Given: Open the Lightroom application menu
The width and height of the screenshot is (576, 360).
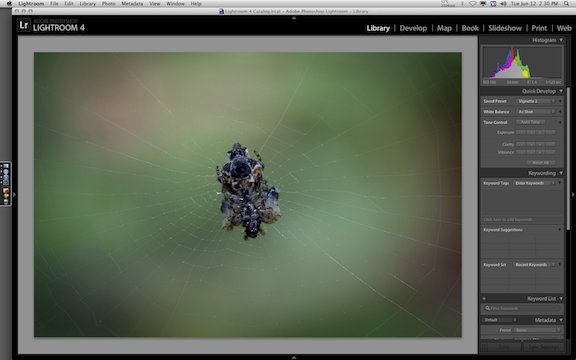Looking at the screenshot, I should pos(31,4).
